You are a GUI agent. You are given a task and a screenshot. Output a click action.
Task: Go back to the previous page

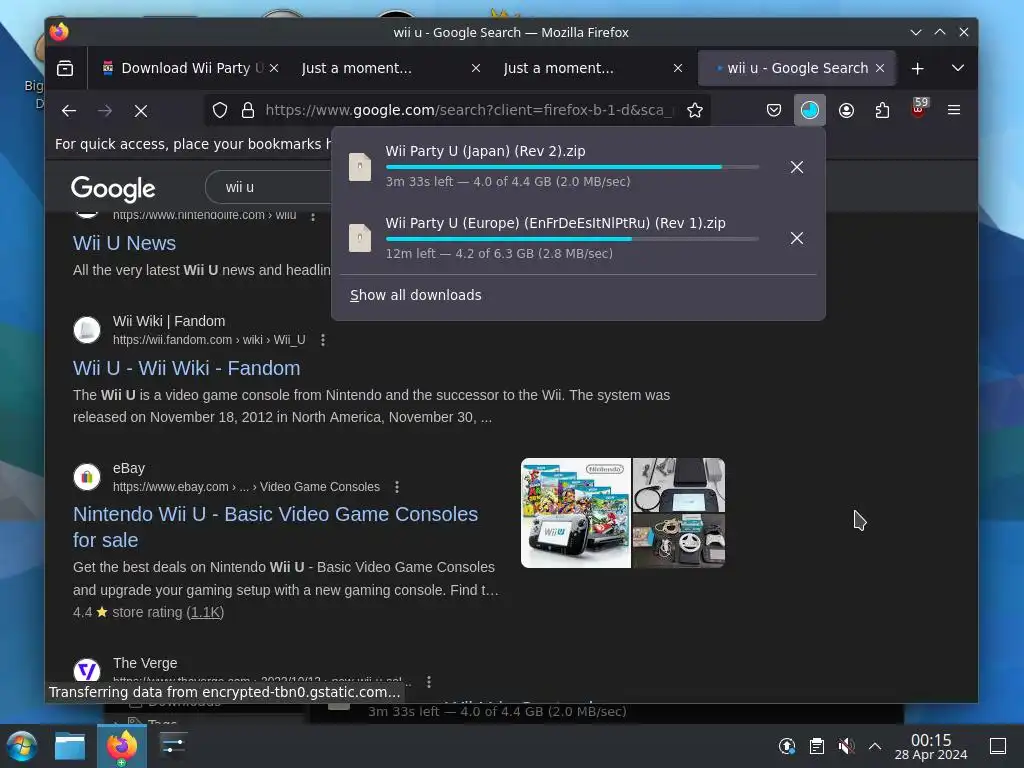point(69,110)
